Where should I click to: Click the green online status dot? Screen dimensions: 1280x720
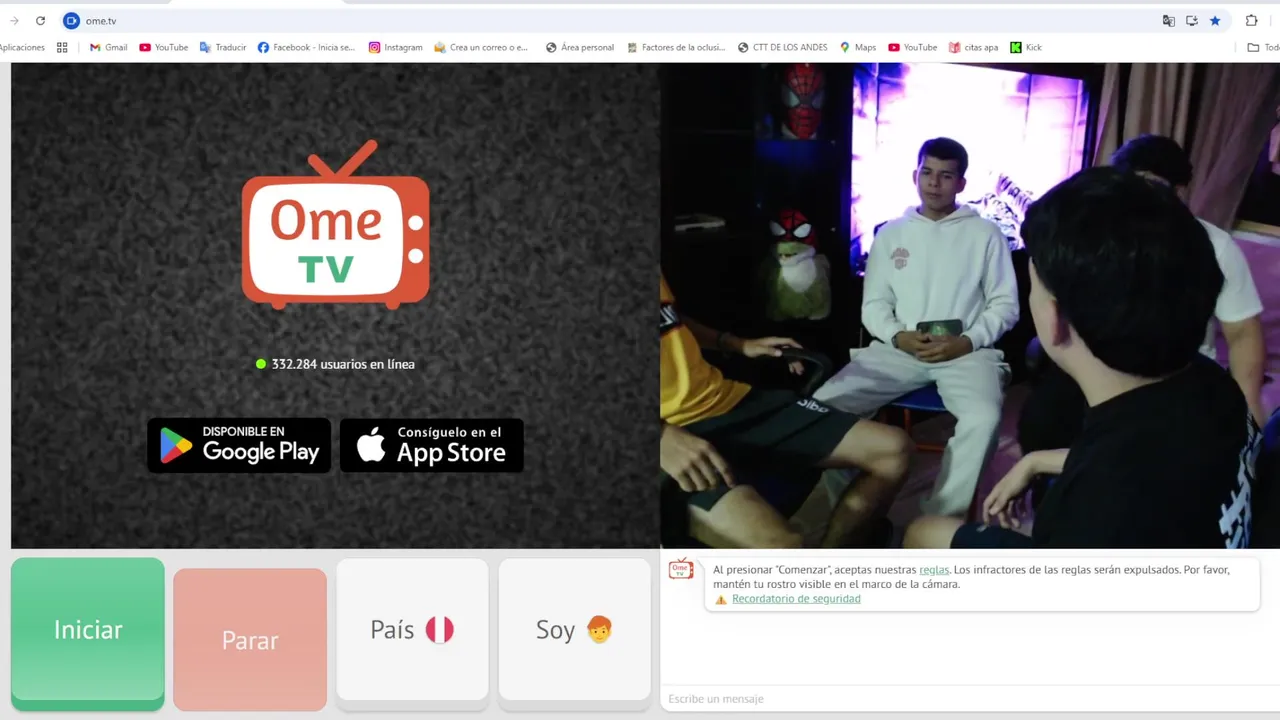261,364
